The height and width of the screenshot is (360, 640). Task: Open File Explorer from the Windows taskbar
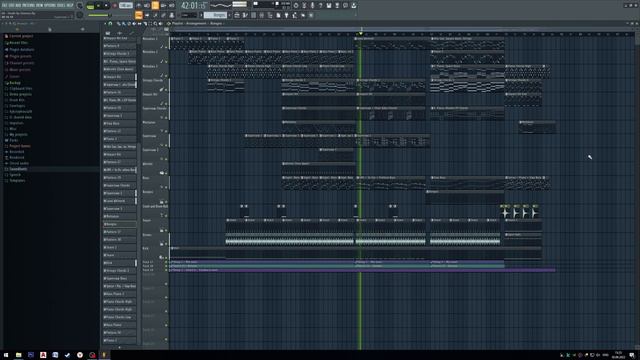(x=18, y=355)
